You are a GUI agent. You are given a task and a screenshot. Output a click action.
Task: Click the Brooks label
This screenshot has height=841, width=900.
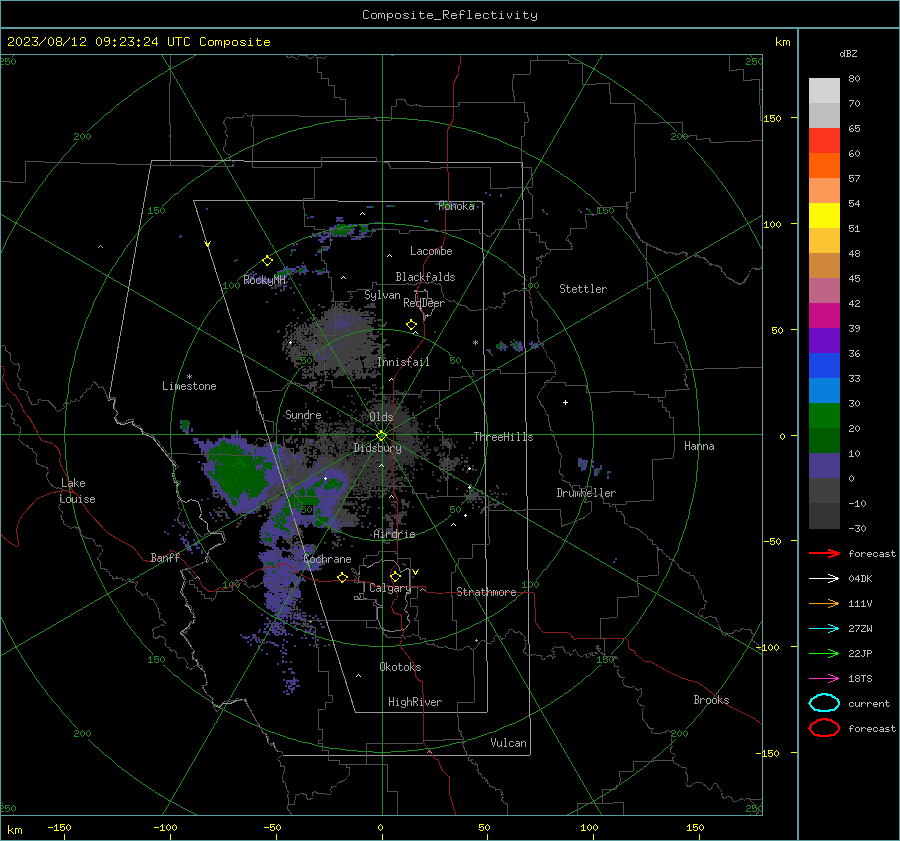click(711, 700)
